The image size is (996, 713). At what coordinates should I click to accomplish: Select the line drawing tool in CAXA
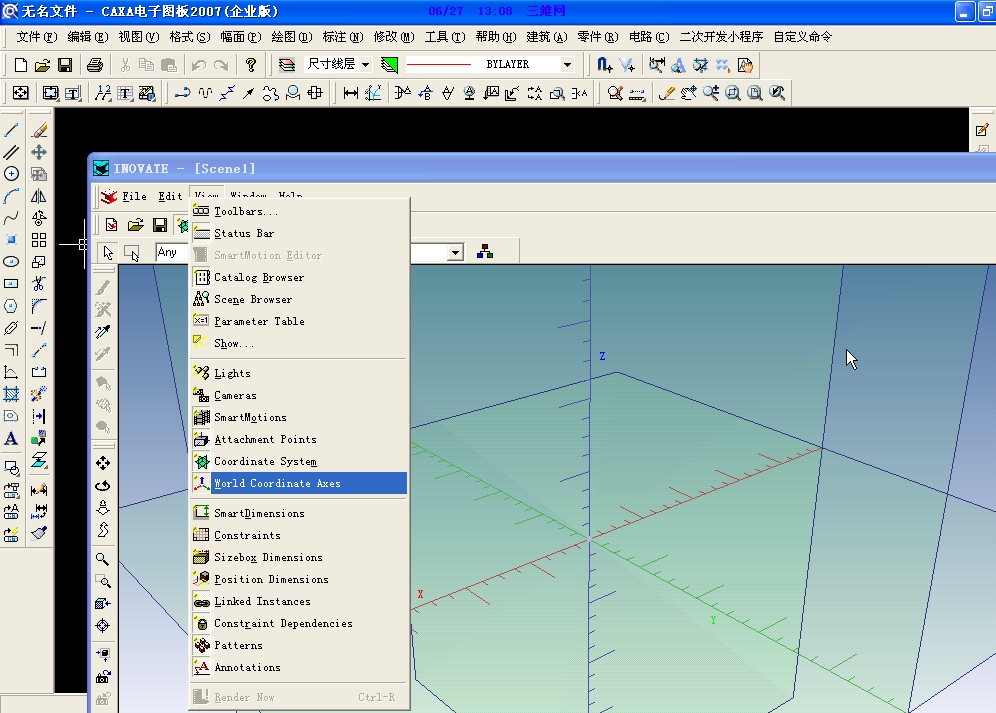click(x=12, y=130)
